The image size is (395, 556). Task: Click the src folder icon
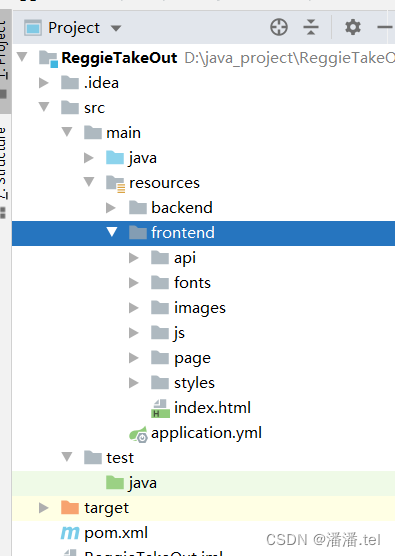[x=70, y=107]
